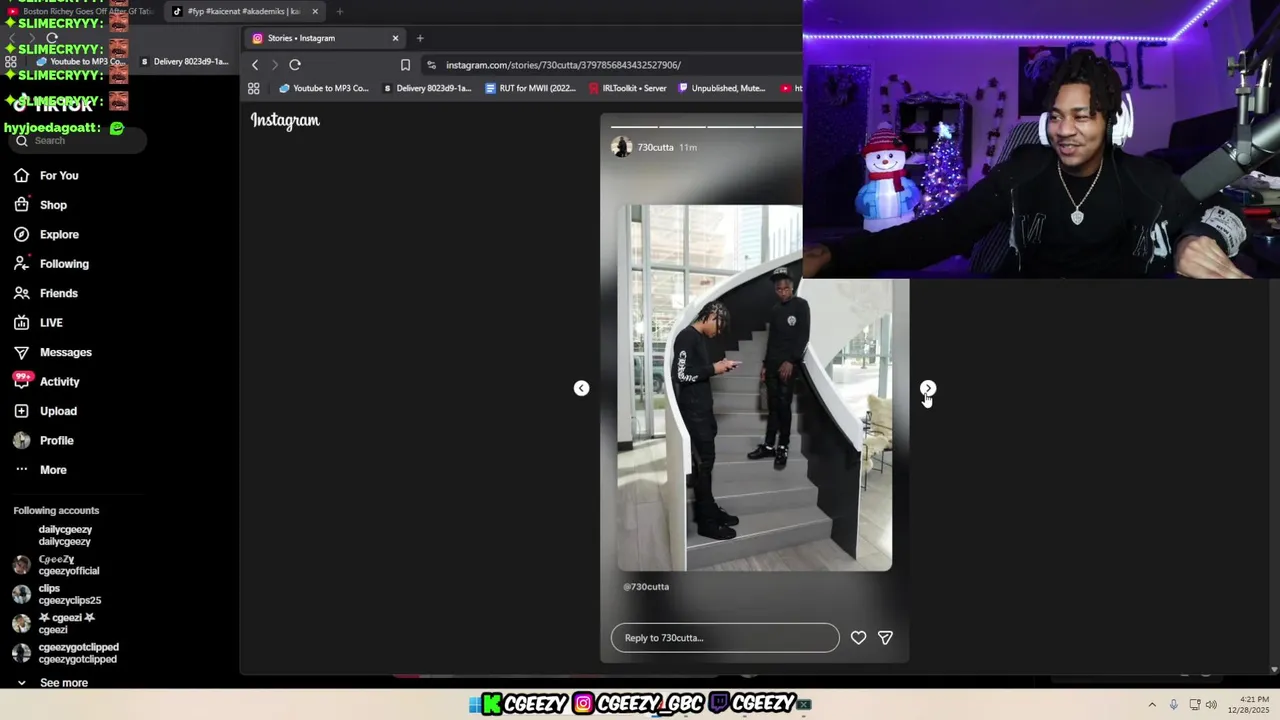
Task: Open cgeezygotclipped following account
Action: (68, 654)
